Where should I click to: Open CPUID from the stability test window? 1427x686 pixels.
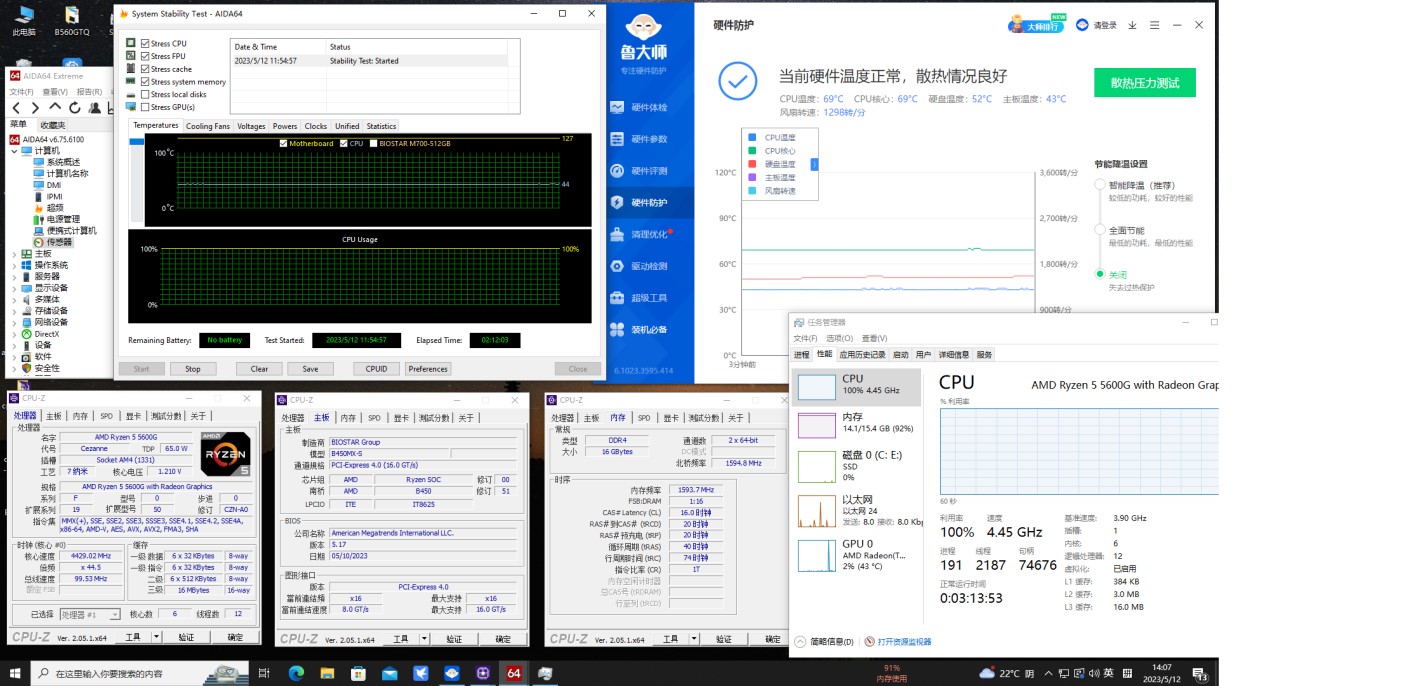click(x=376, y=369)
